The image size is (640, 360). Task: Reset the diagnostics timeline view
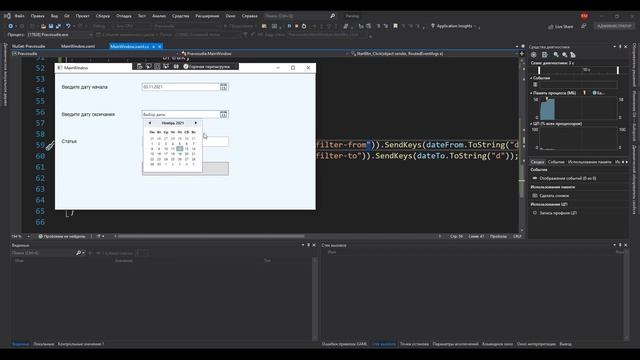click(573, 55)
